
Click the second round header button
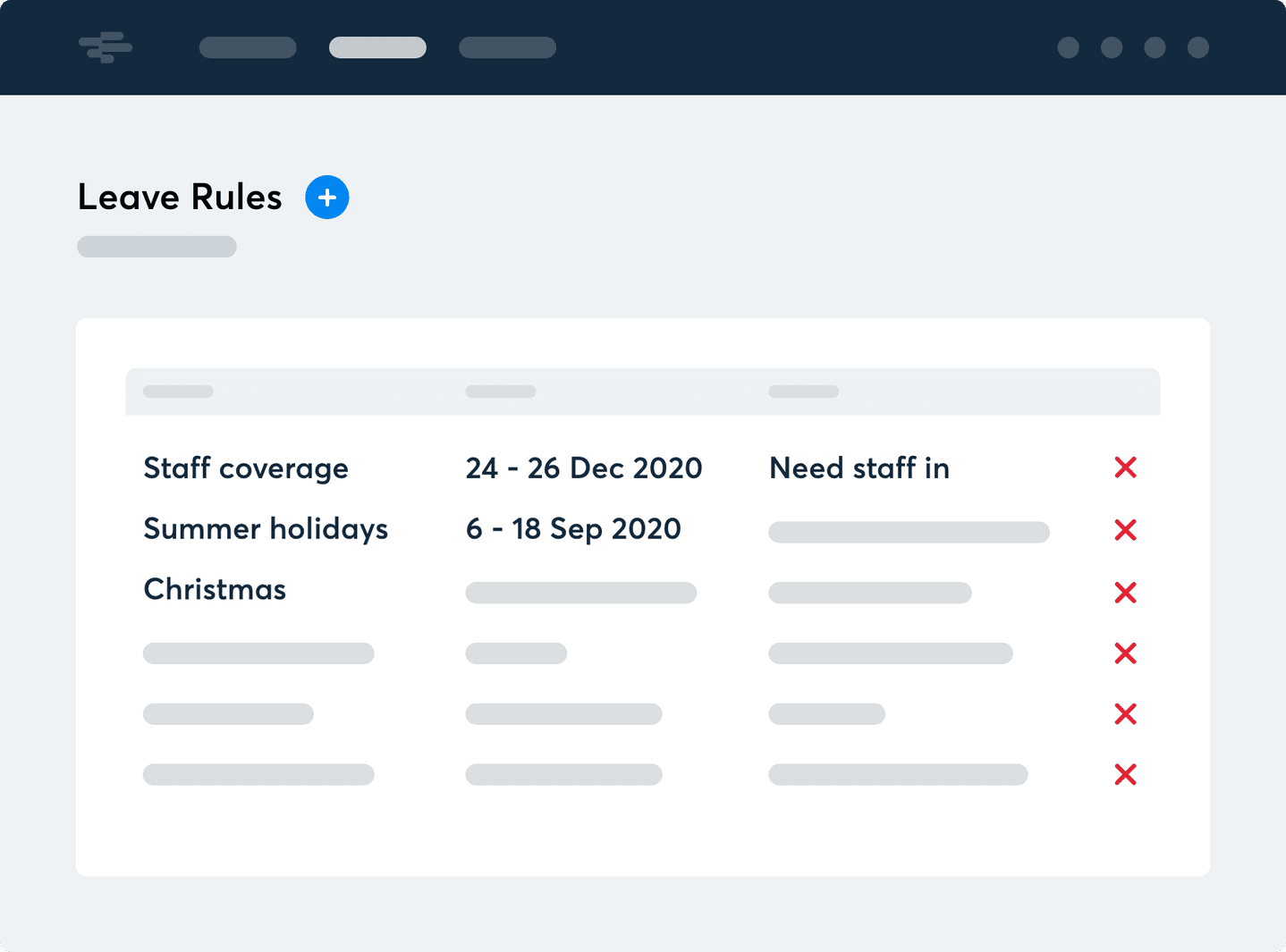pos(1112,47)
